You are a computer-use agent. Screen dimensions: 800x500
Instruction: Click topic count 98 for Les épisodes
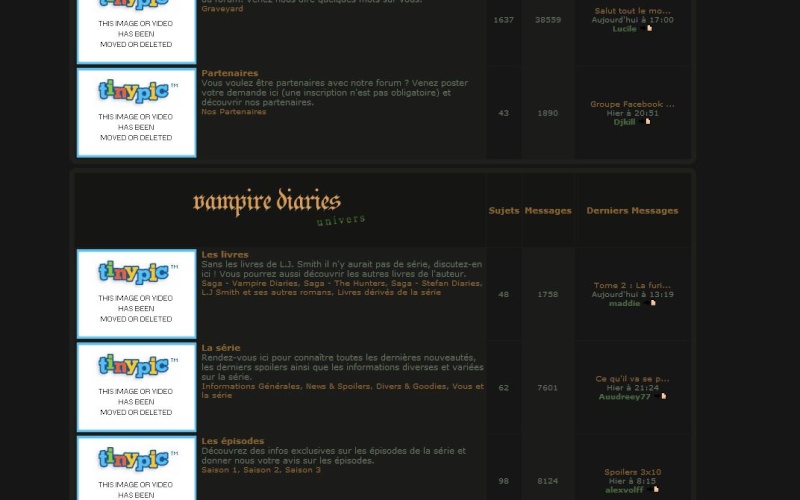coord(504,481)
